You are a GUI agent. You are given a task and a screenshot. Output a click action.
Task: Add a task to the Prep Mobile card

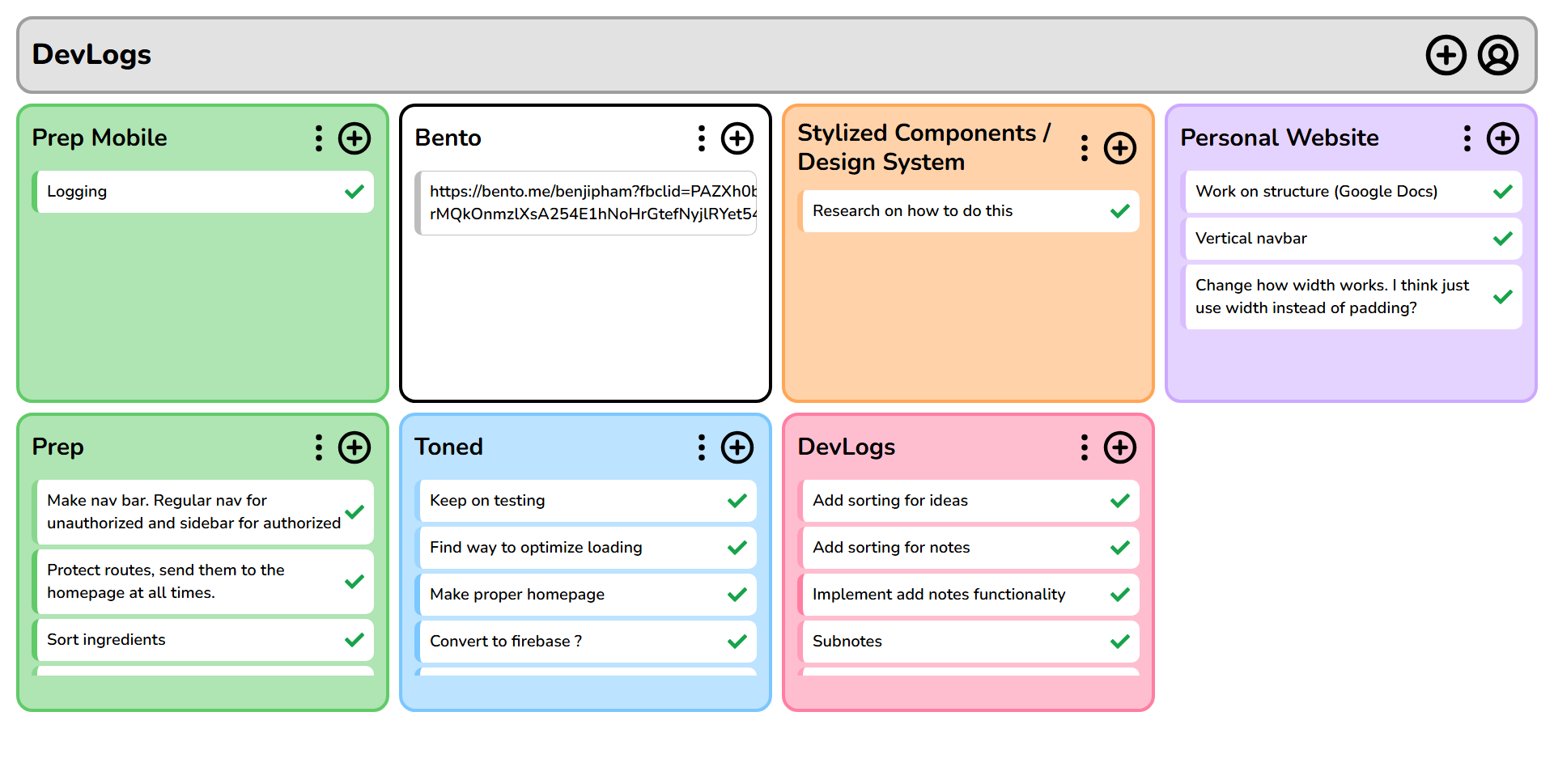[354, 138]
